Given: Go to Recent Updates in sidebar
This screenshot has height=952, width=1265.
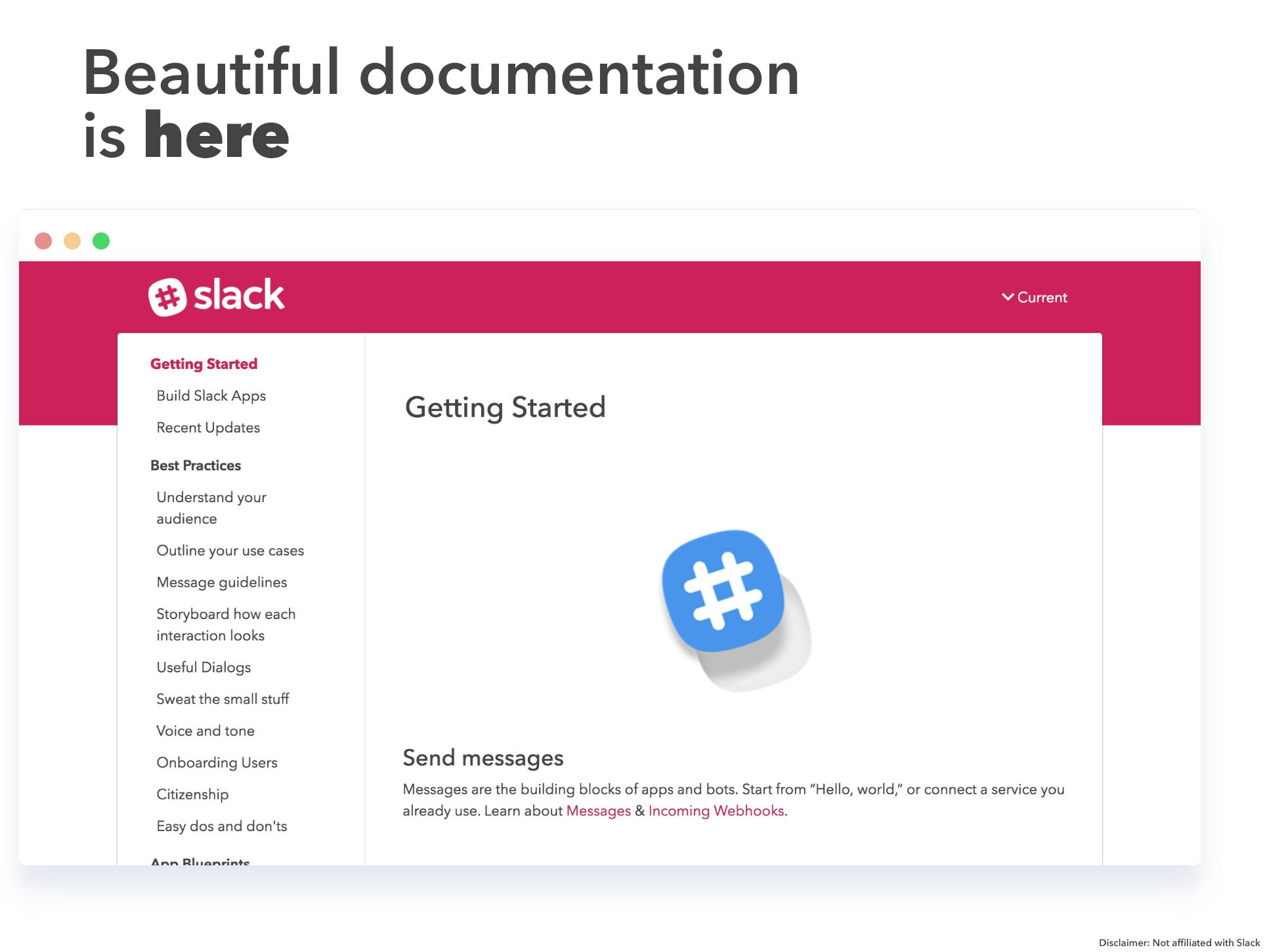Looking at the screenshot, I should (x=208, y=427).
